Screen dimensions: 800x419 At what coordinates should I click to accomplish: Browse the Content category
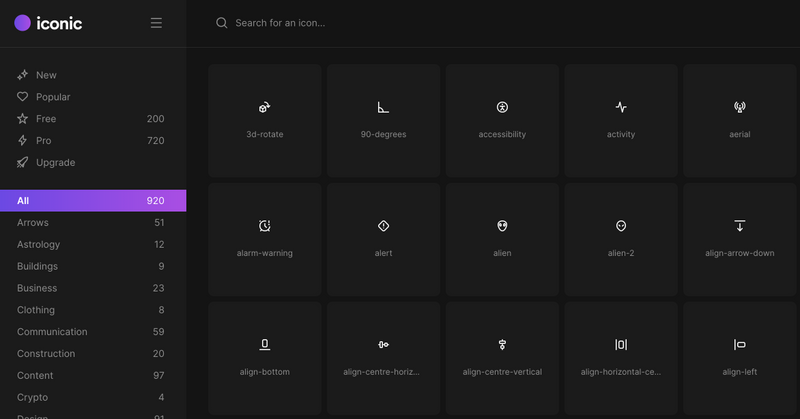93,376
